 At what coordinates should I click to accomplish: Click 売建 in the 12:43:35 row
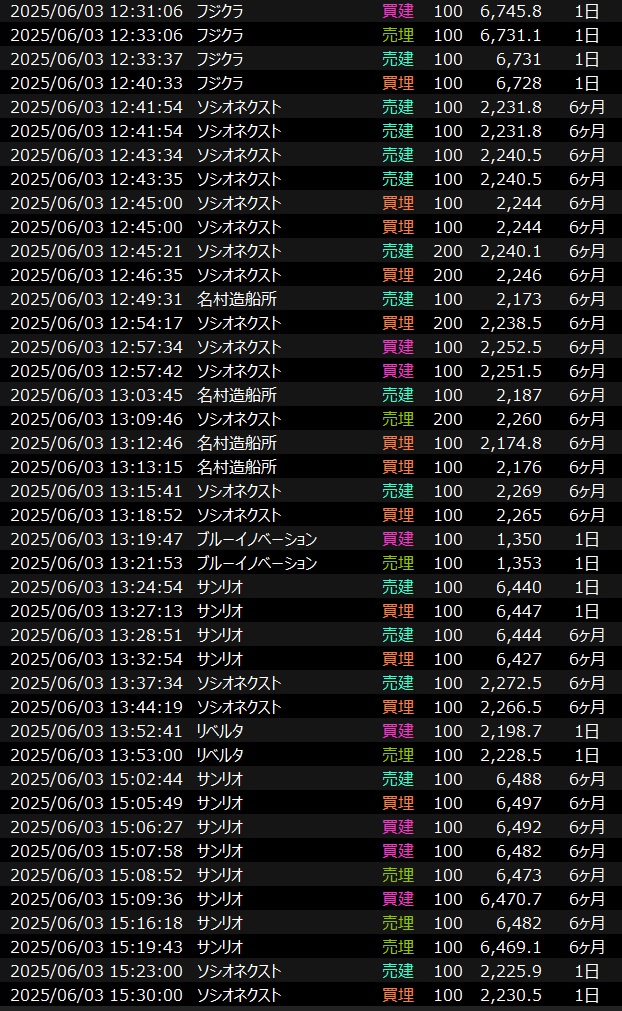[398, 179]
